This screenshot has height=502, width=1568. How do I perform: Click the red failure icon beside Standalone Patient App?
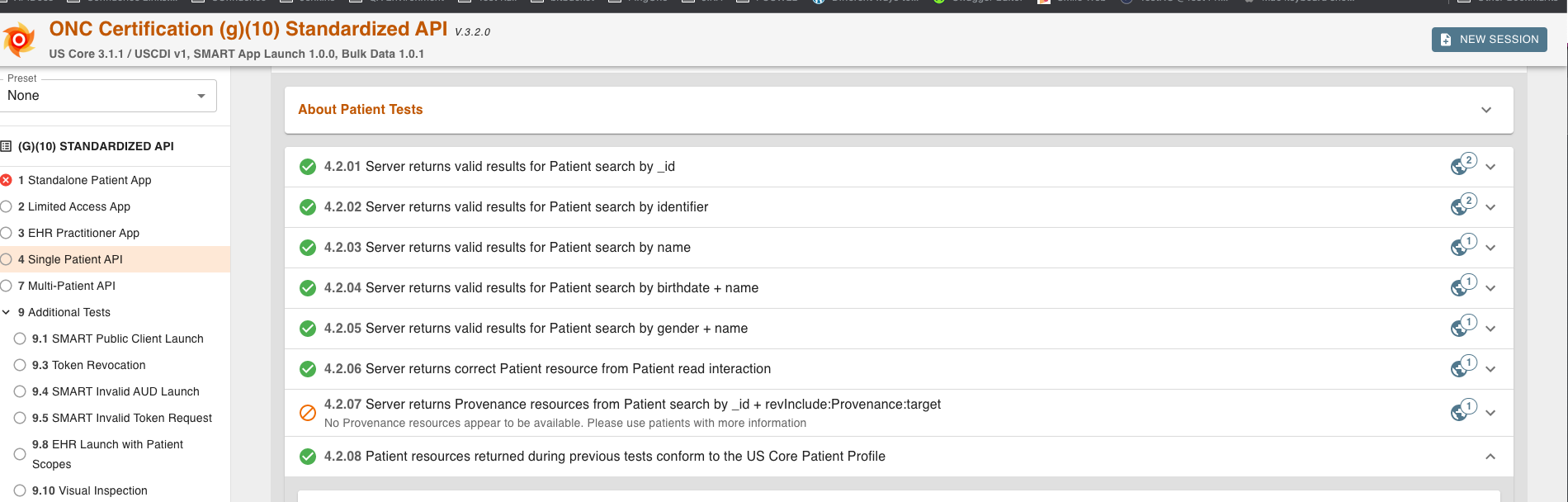(x=7, y=180)
